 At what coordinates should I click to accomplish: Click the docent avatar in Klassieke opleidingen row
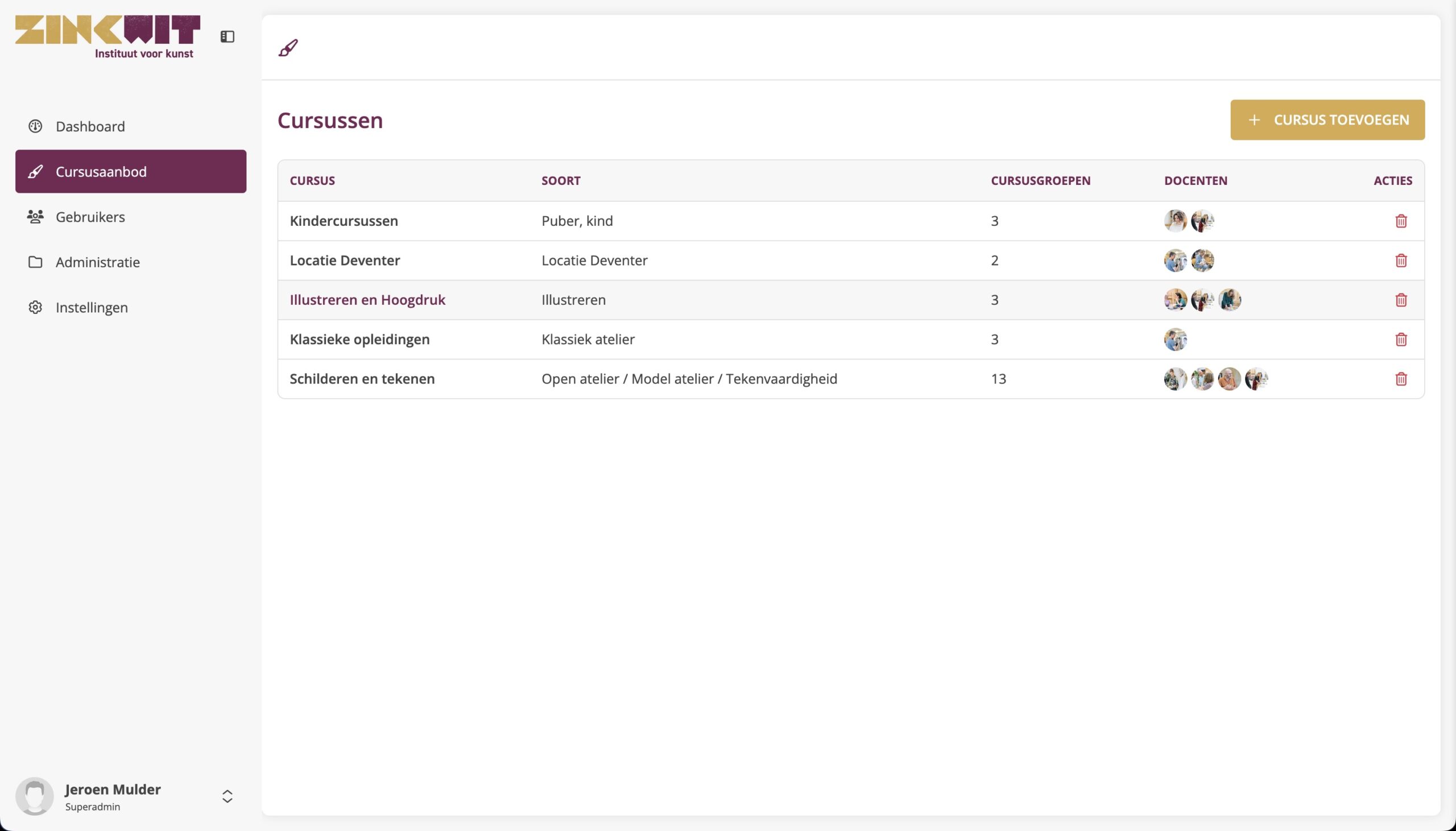point(1174,340)
